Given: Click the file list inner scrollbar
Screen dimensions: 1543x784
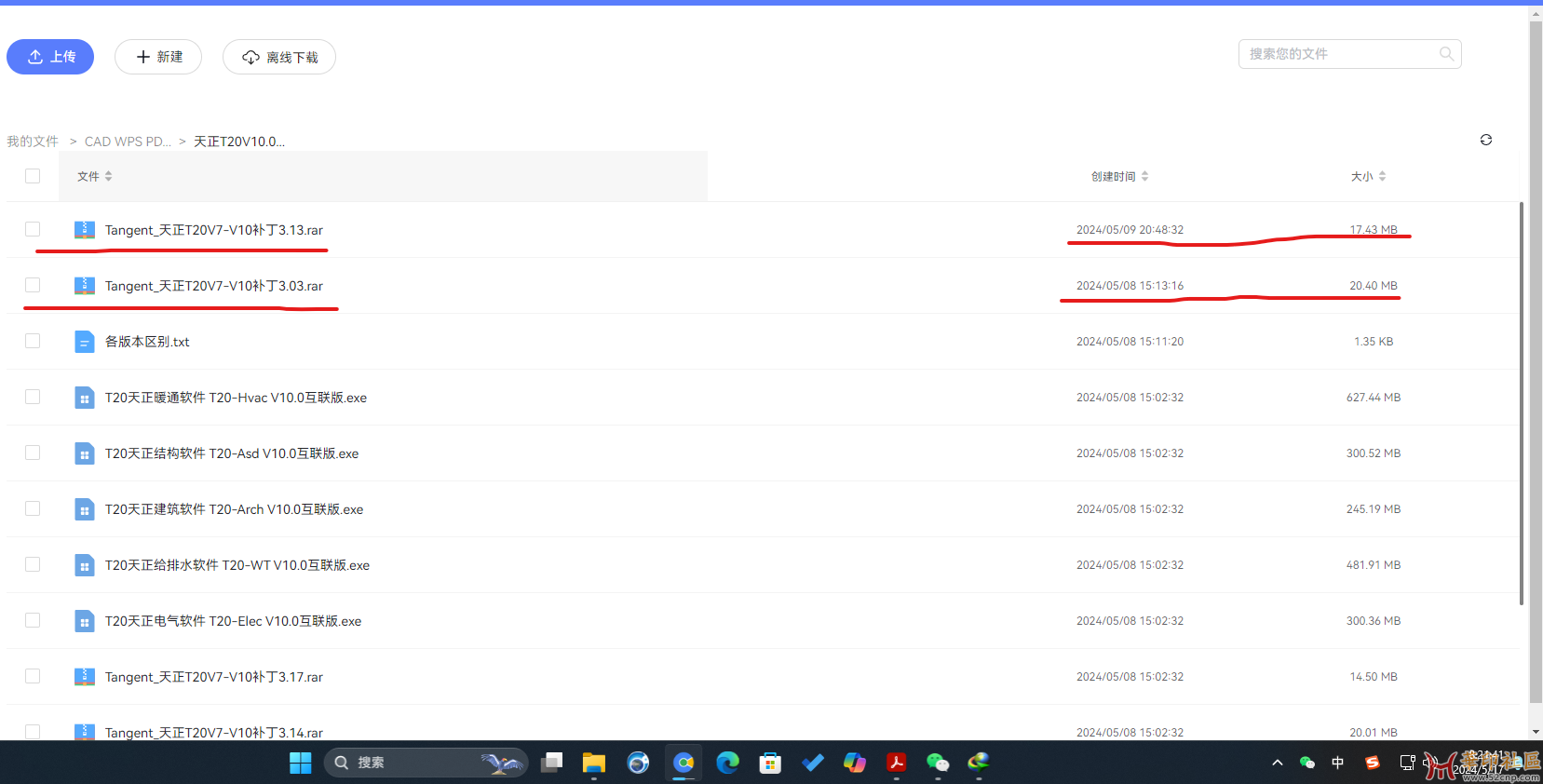Looking at the screenshot, I should point(1522,403).
